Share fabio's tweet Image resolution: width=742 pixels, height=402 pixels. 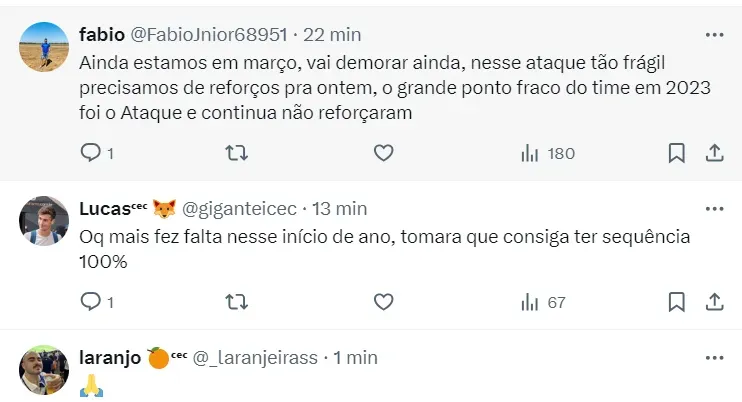[x=715, y=153]
